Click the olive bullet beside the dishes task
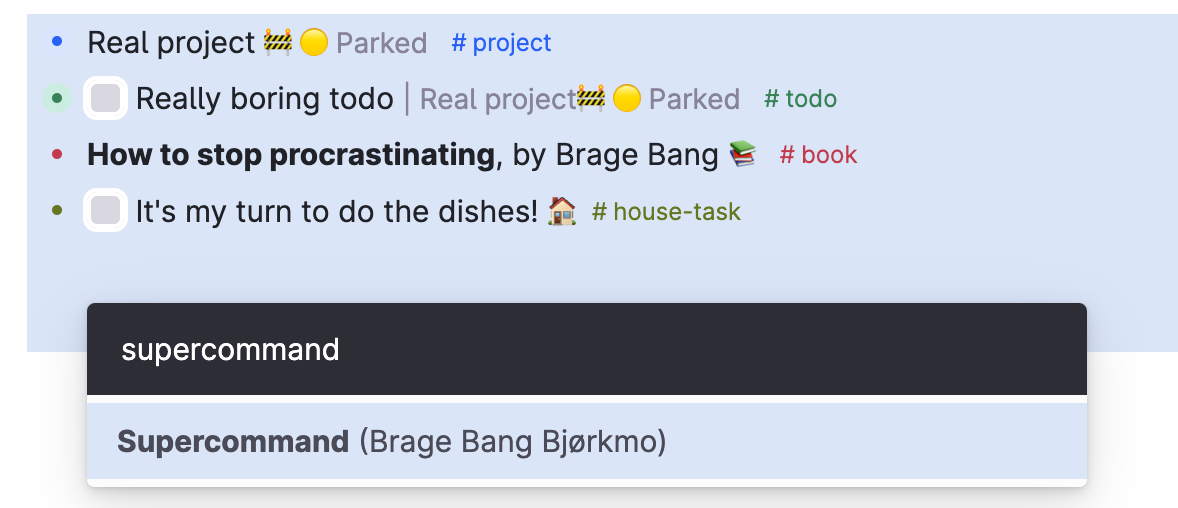 [57, 211]
